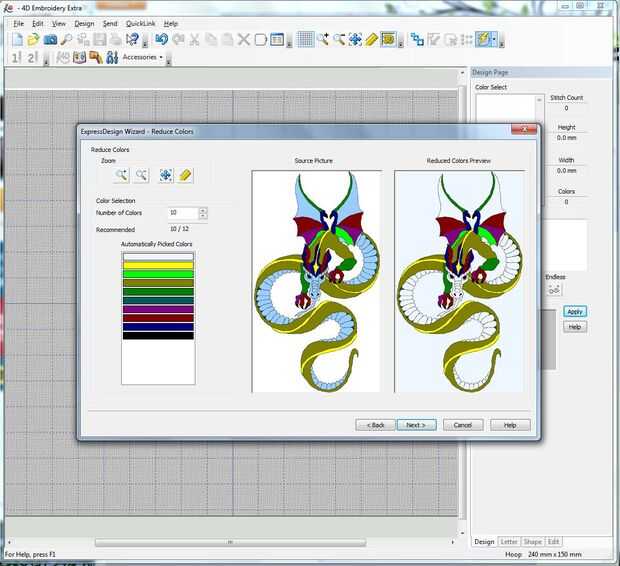Click the book module icon in the second toolbar row
620x566 pixels.
coord(79,57)
